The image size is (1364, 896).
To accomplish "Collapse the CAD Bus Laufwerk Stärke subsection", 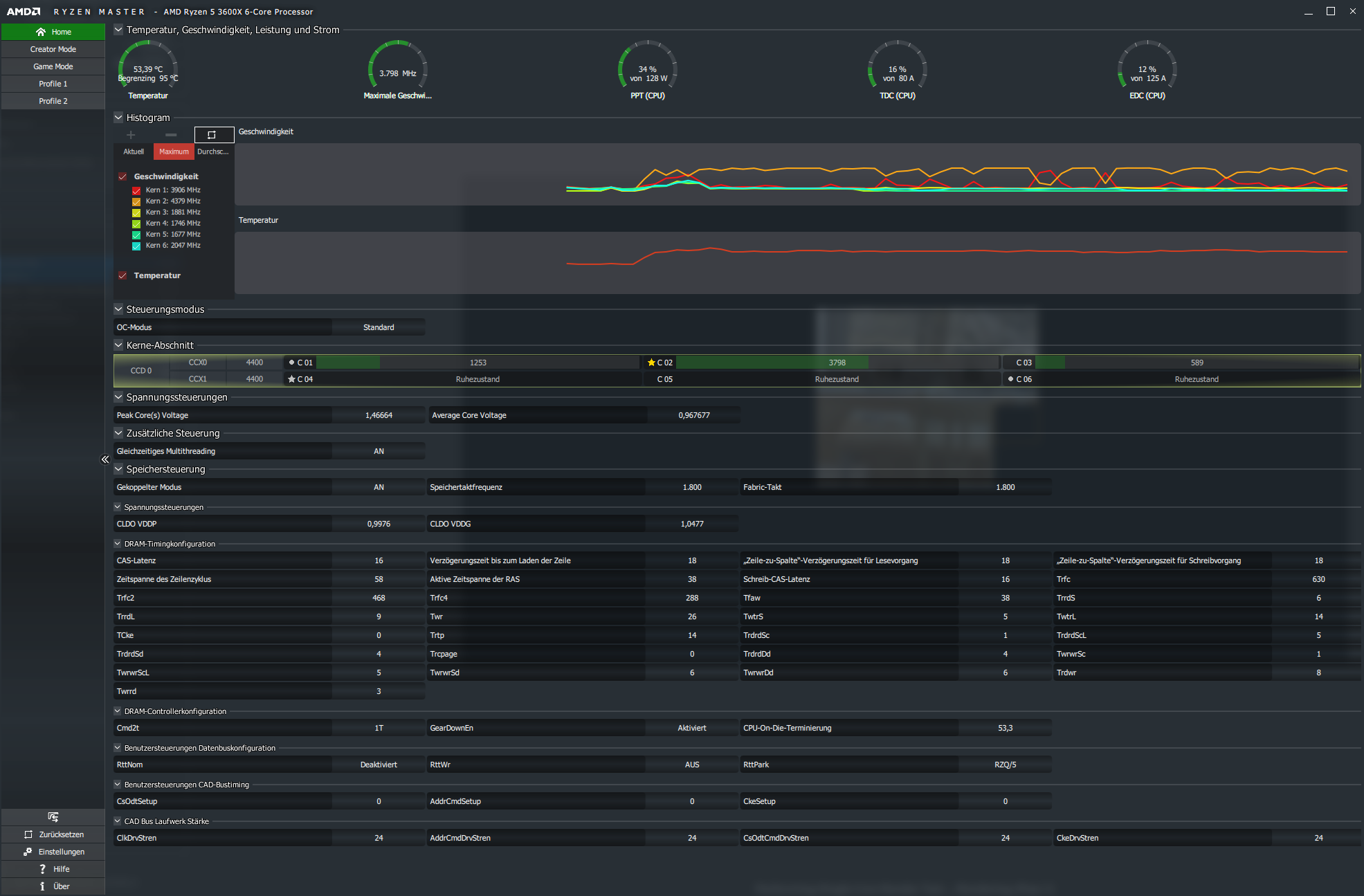I will click(118, 821).
